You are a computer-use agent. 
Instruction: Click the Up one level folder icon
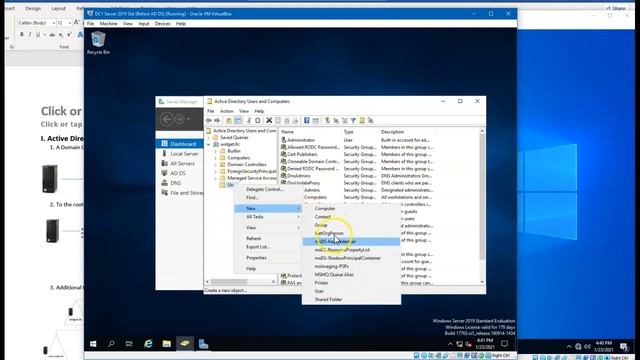point(229,120)
